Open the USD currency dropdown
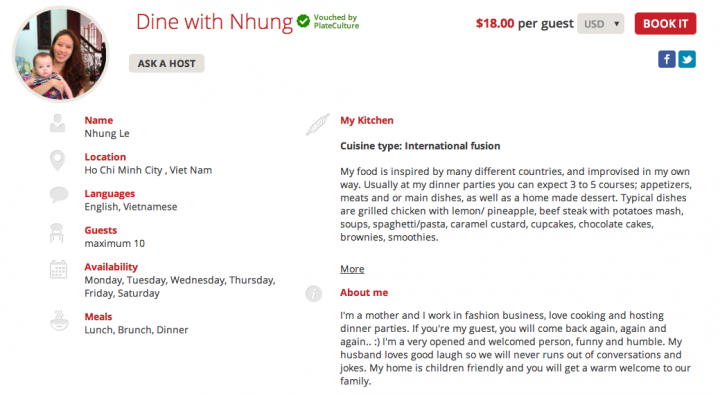Viewport: 720px width, 397px height. (601, 24)
